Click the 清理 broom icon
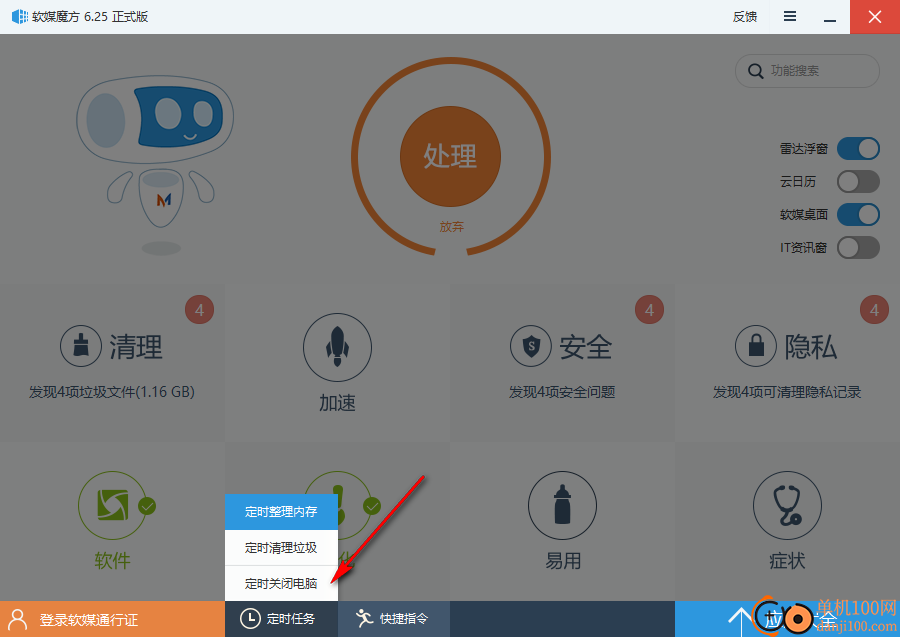 coord(81,346)
